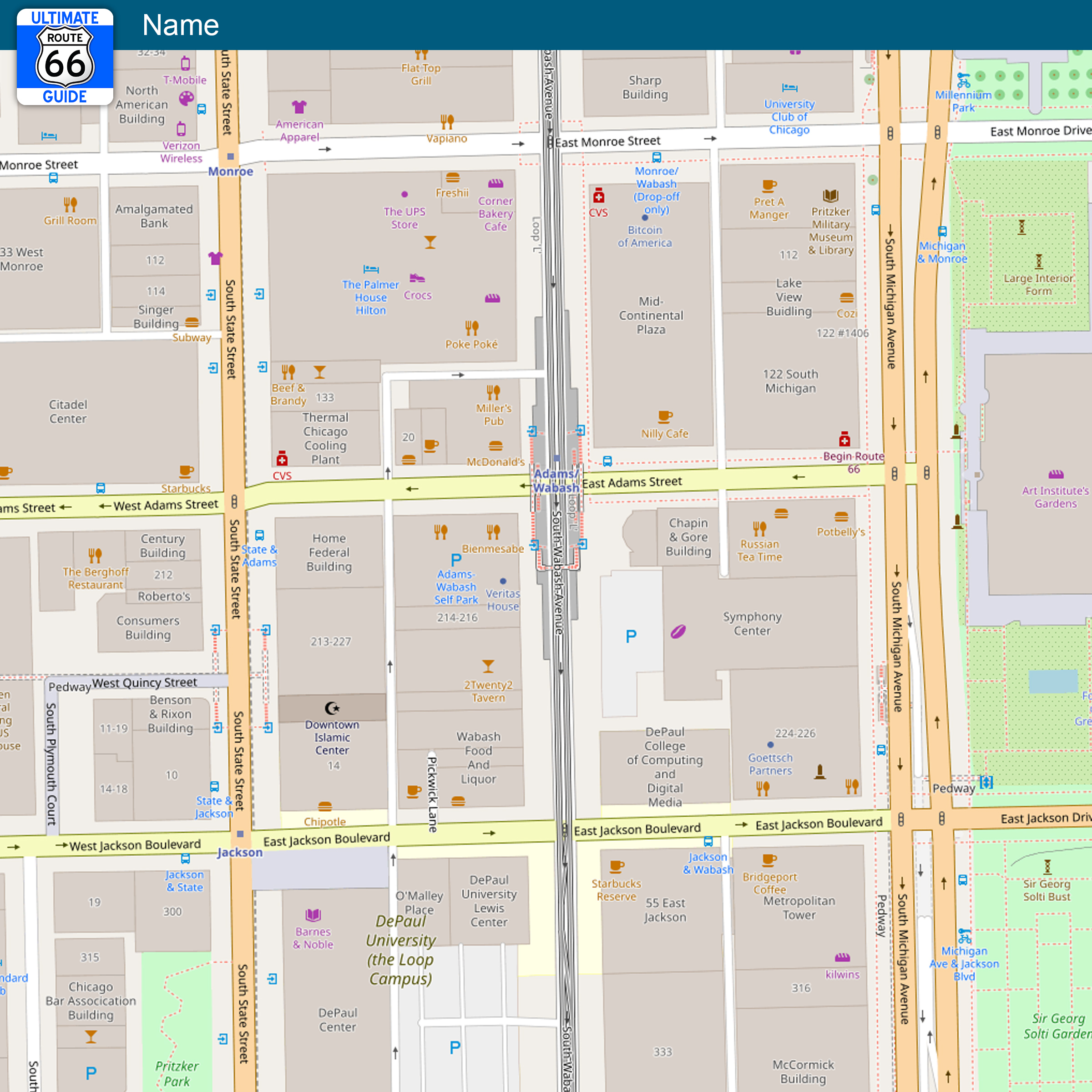Click the Downtown Islamic Center crescent icon
This screenshot has width=1092, height=1092.
point(332,708)
